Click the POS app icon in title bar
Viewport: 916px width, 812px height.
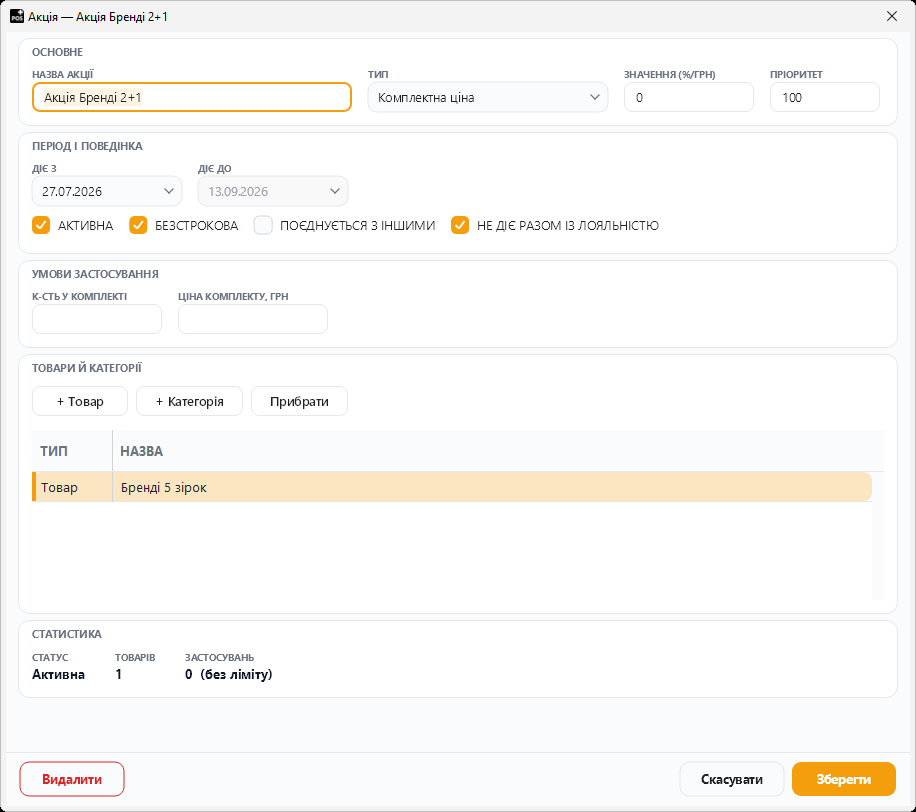pos(17,16)
